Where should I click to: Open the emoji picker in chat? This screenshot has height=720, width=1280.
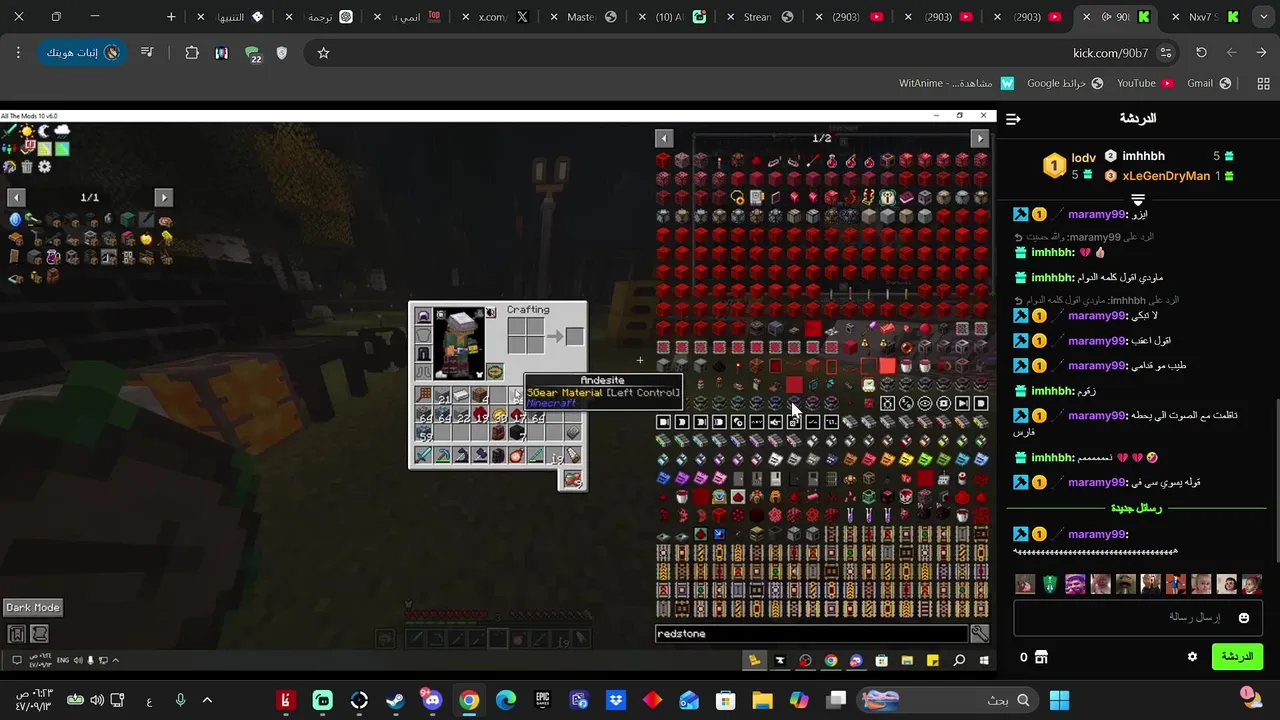[1243, 618]
